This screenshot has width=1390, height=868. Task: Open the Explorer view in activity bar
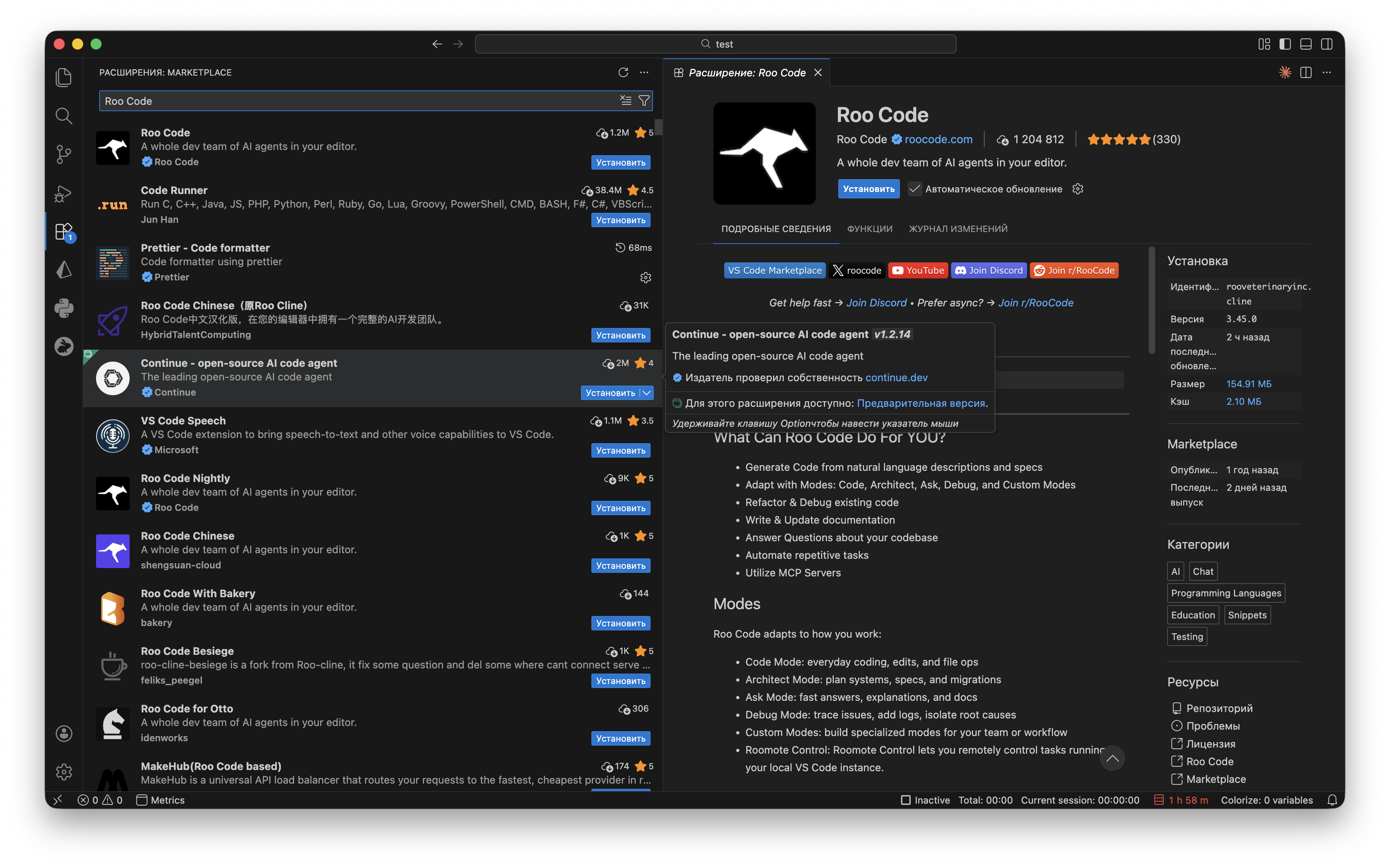[x=64, y=77]
